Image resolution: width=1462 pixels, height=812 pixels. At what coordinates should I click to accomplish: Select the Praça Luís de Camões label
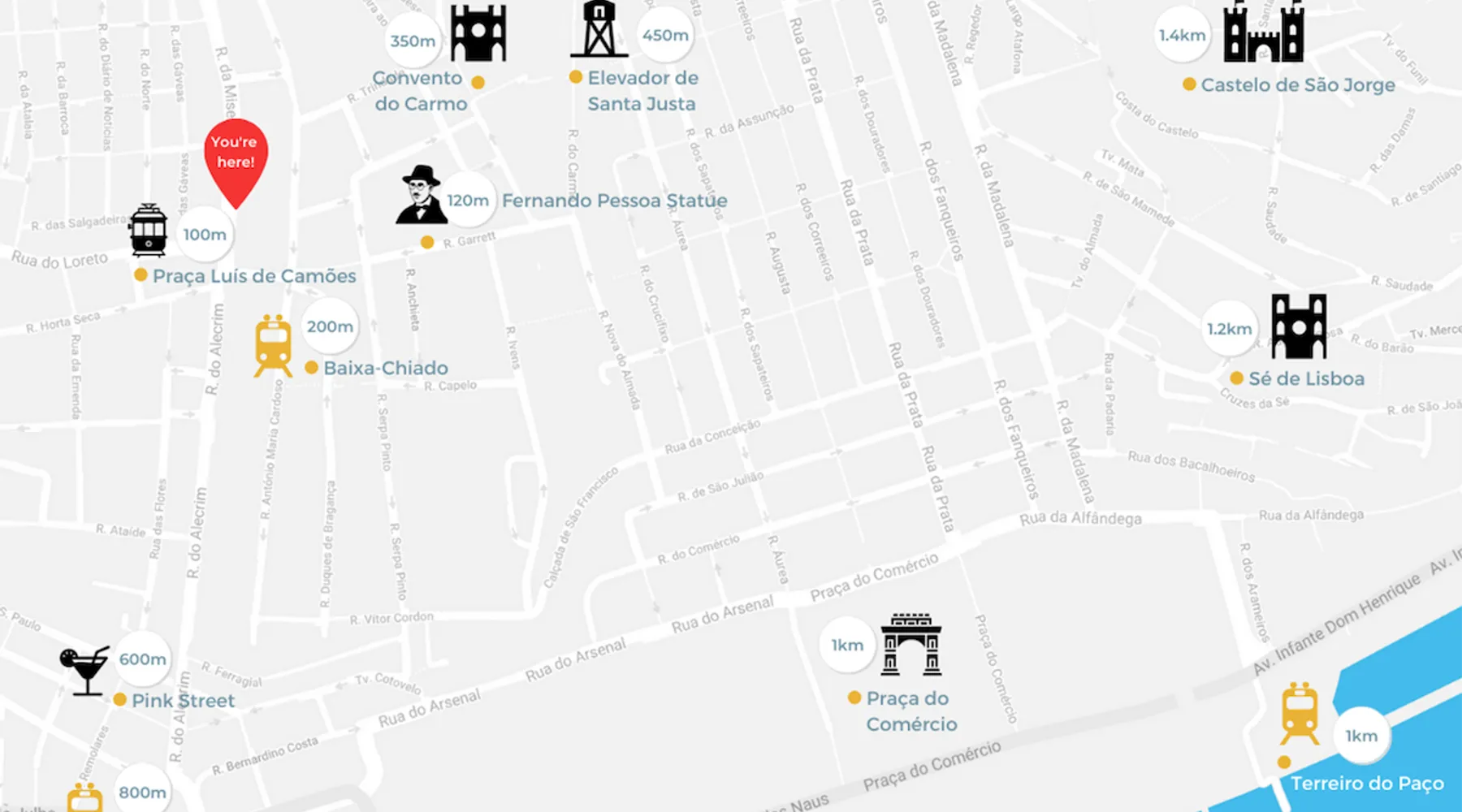coord(254,276)
